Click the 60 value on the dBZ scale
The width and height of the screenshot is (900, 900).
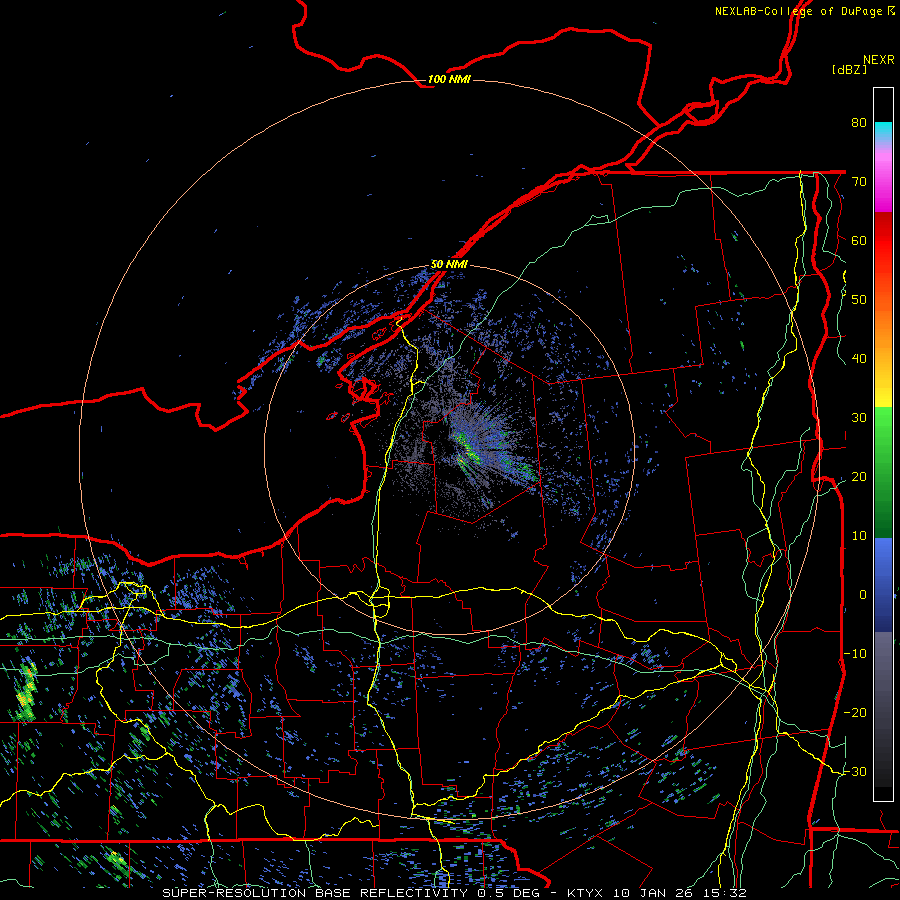coord(859,240)
